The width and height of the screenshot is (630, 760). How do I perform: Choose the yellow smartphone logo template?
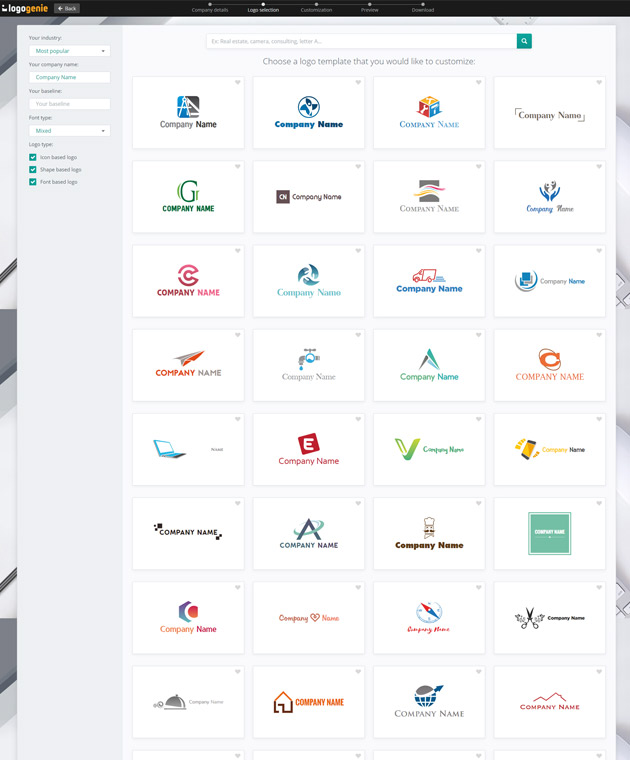(x=550, y=449)
